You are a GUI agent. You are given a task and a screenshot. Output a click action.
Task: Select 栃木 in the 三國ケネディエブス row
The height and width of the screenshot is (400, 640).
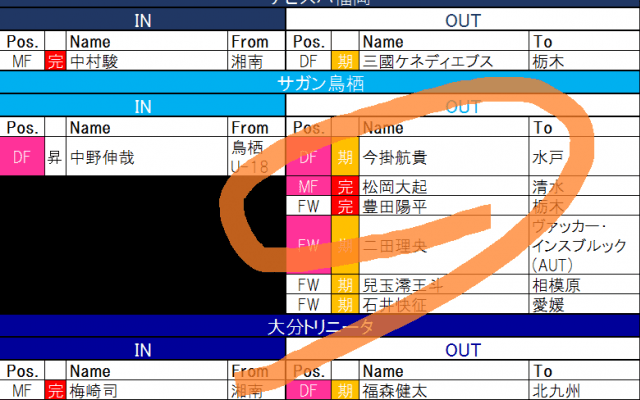(584, 62)
